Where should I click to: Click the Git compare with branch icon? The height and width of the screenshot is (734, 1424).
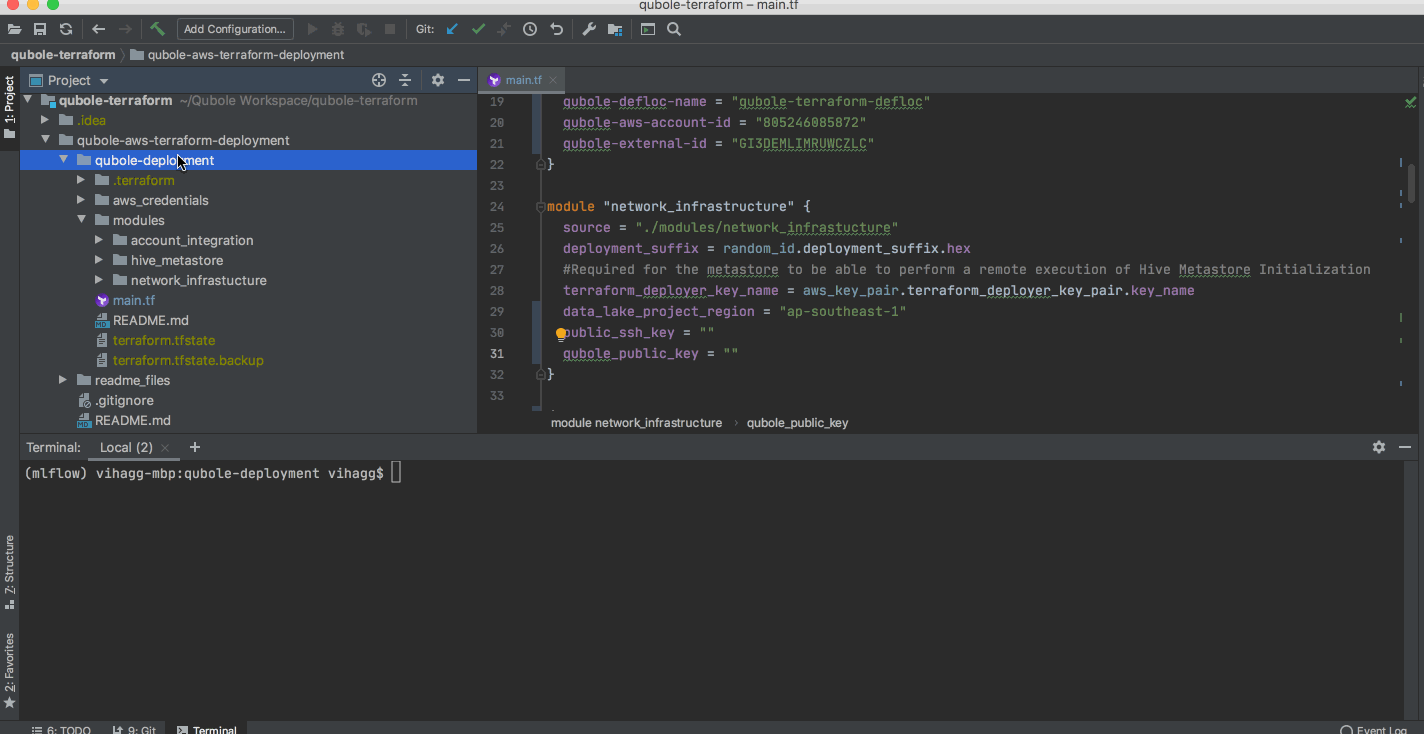[504, 29]
